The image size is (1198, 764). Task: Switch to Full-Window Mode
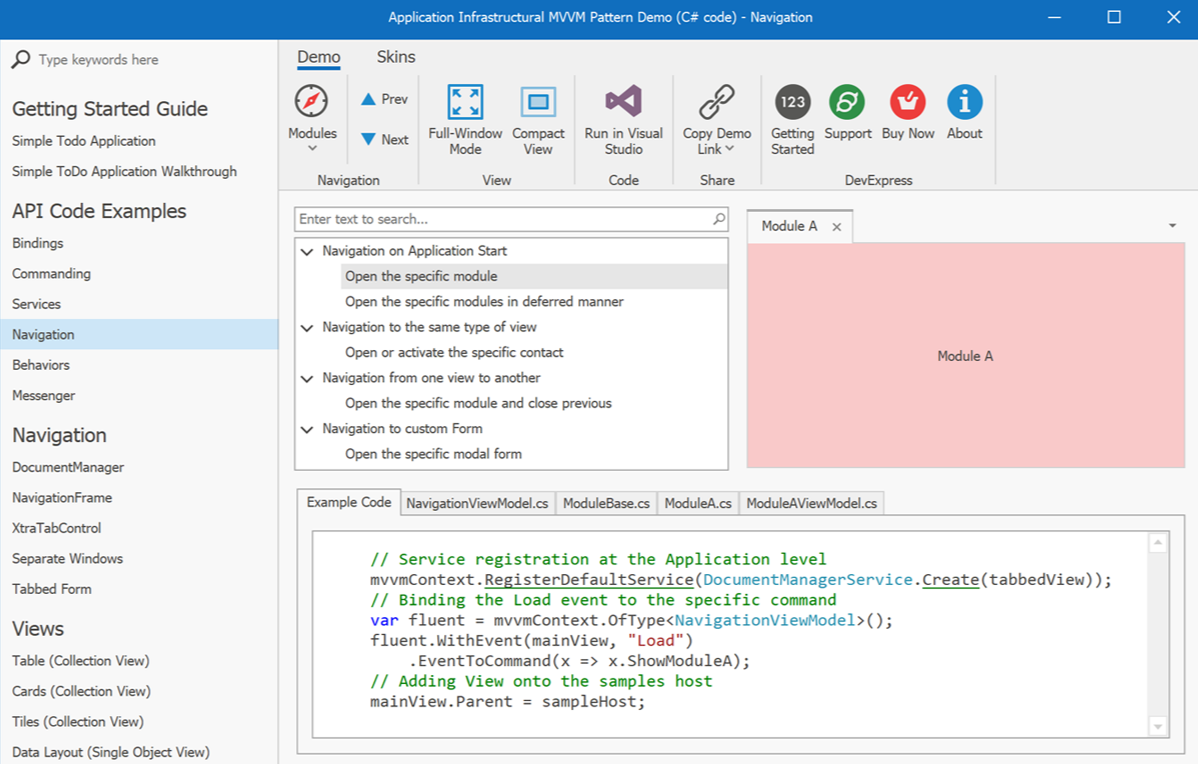[465, 120]
